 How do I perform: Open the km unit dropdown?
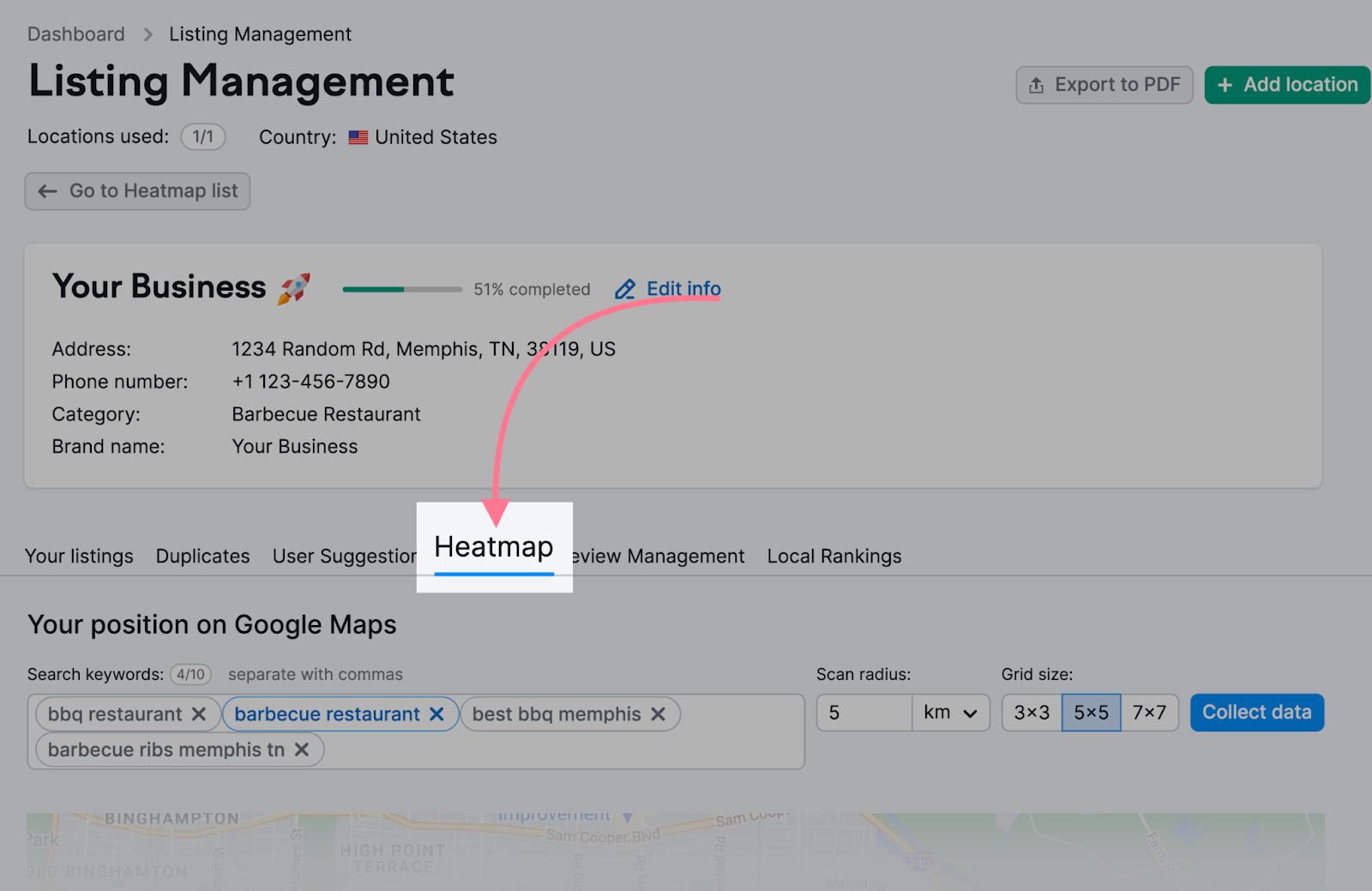coord(951,713)
